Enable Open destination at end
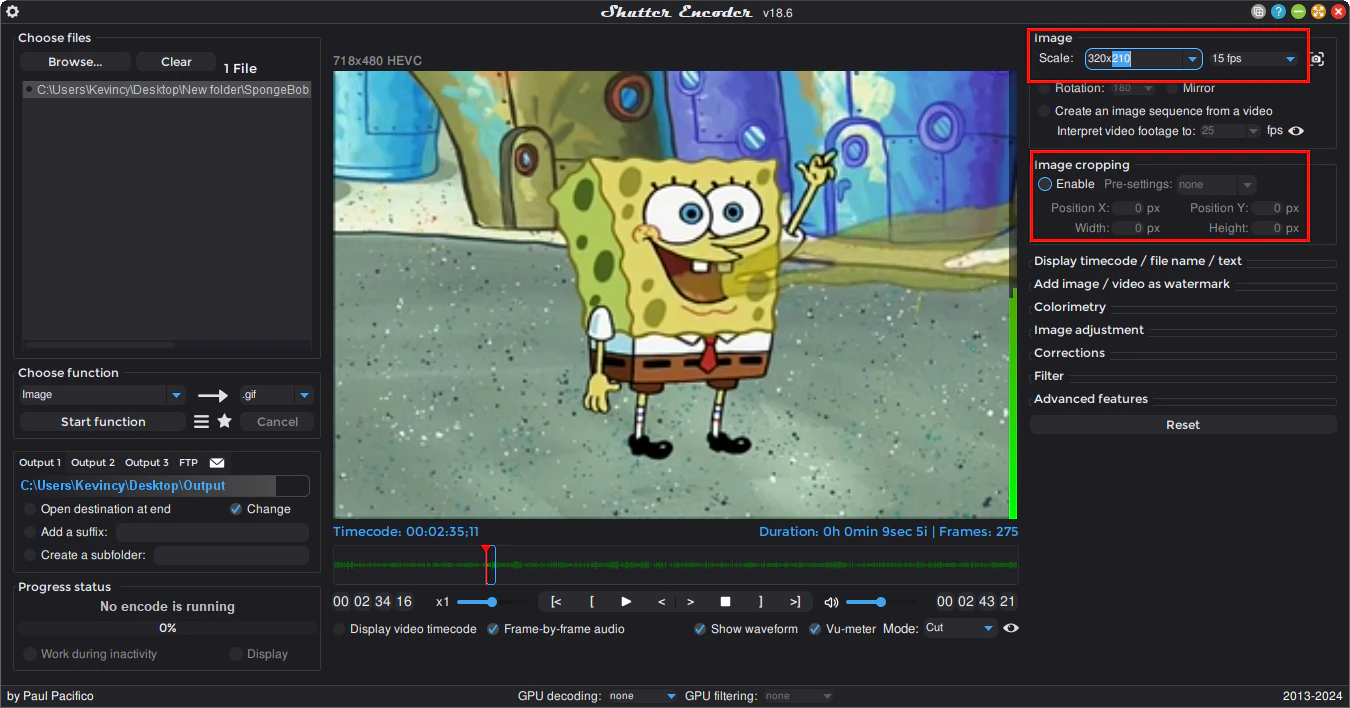Screen dimensions: 1350x708 30,509
